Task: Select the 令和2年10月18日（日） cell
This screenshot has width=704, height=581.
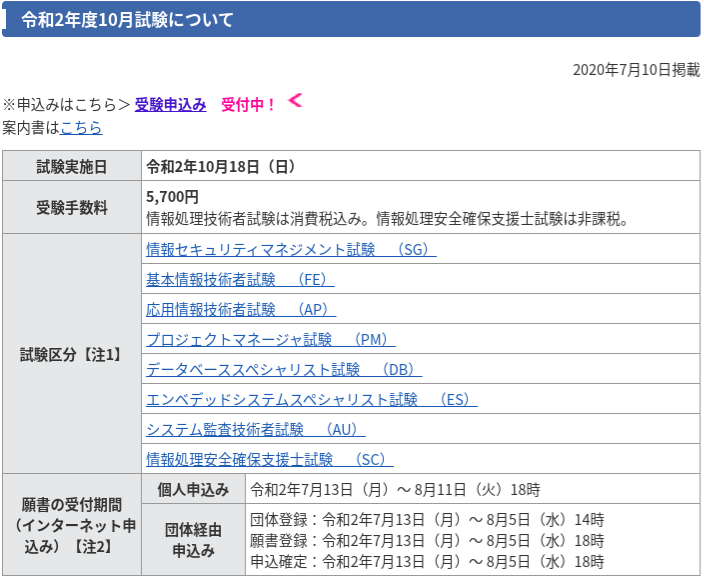Action: (421, 166)
